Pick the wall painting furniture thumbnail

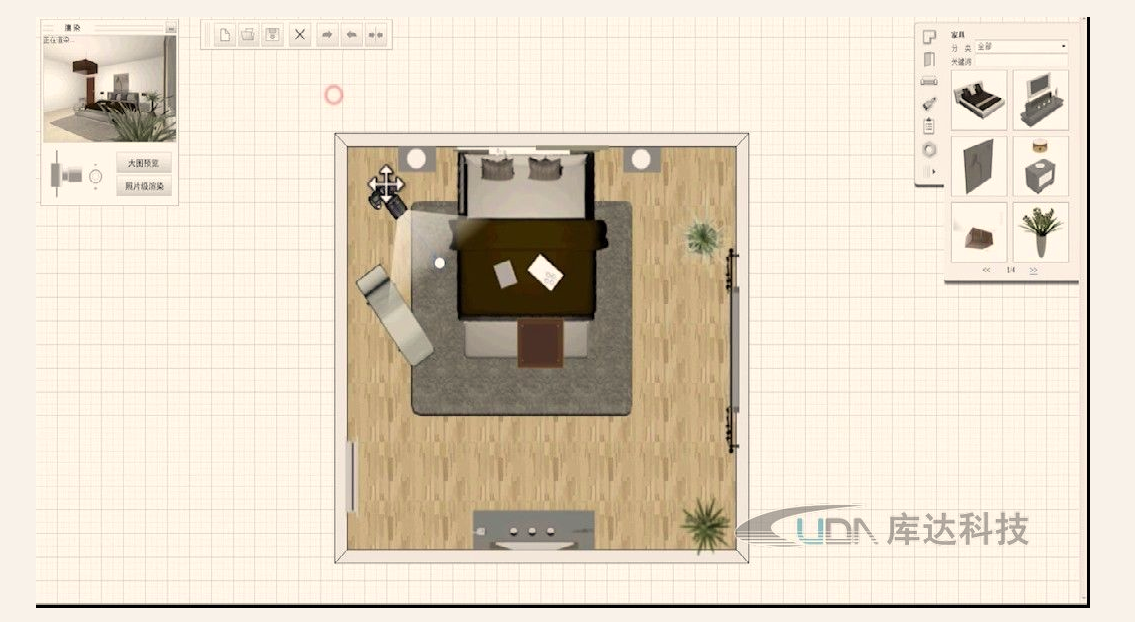979,166
